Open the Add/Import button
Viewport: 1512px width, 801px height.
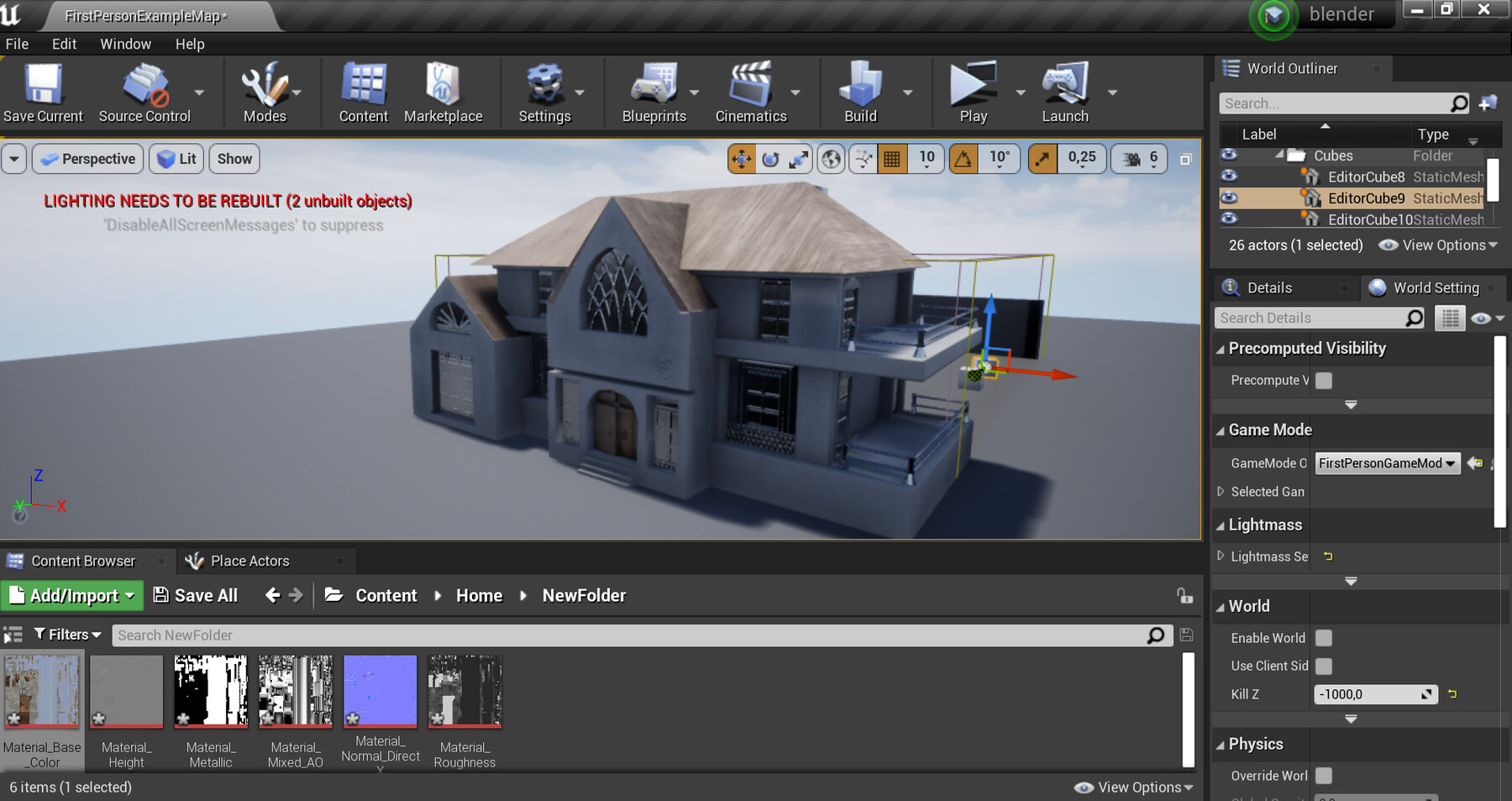pyautogui.click(x=71, y=595)
